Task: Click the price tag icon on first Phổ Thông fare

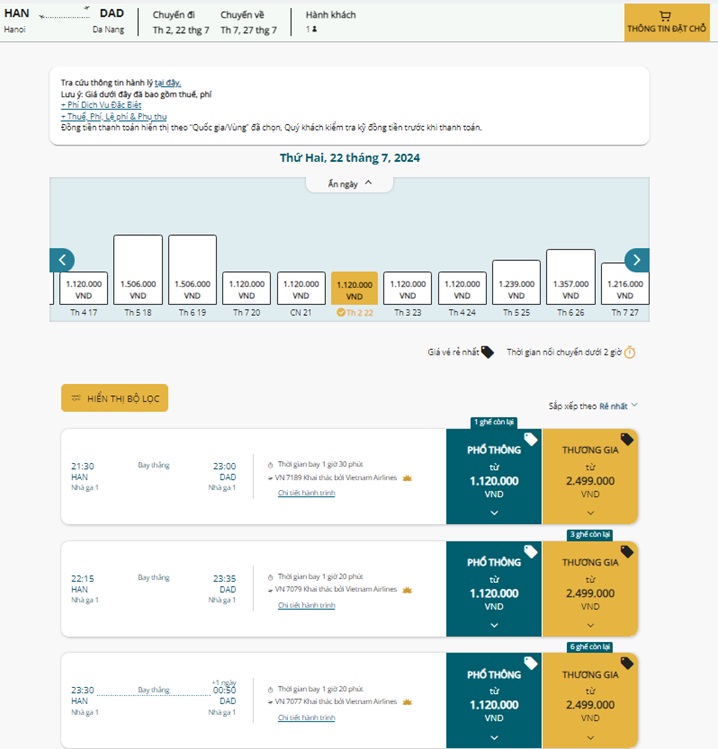Action: [x=531, y=439]
